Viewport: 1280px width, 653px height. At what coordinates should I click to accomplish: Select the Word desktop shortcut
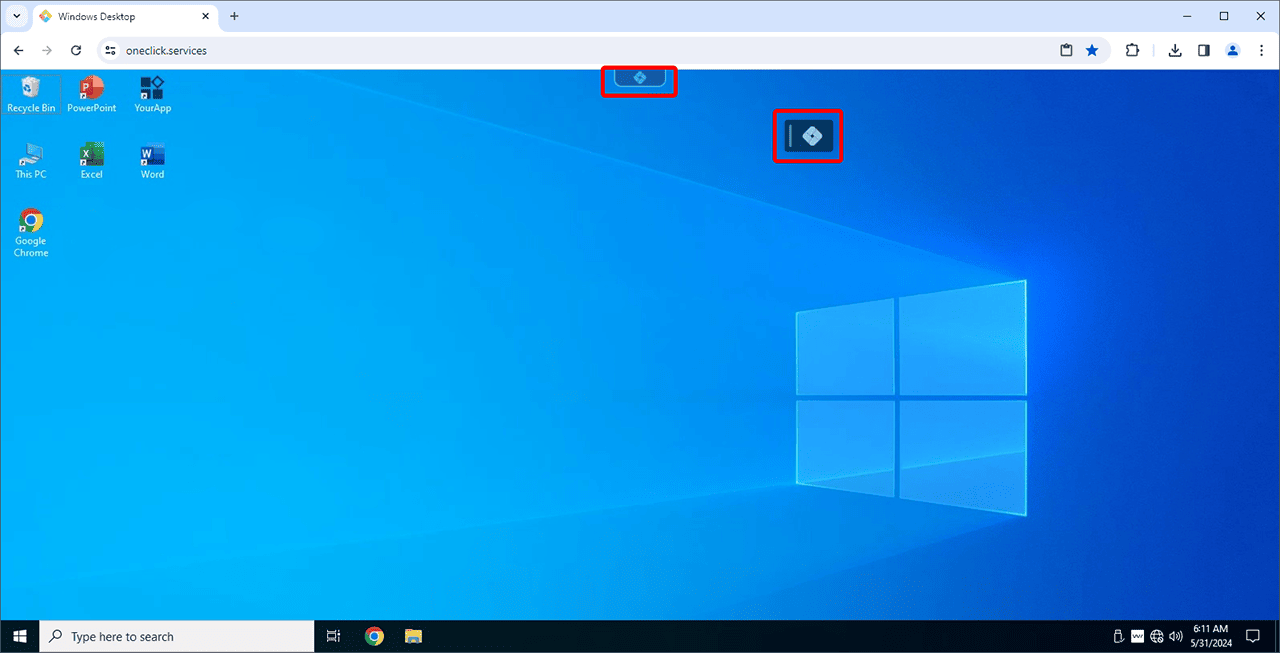pos(152,157)
